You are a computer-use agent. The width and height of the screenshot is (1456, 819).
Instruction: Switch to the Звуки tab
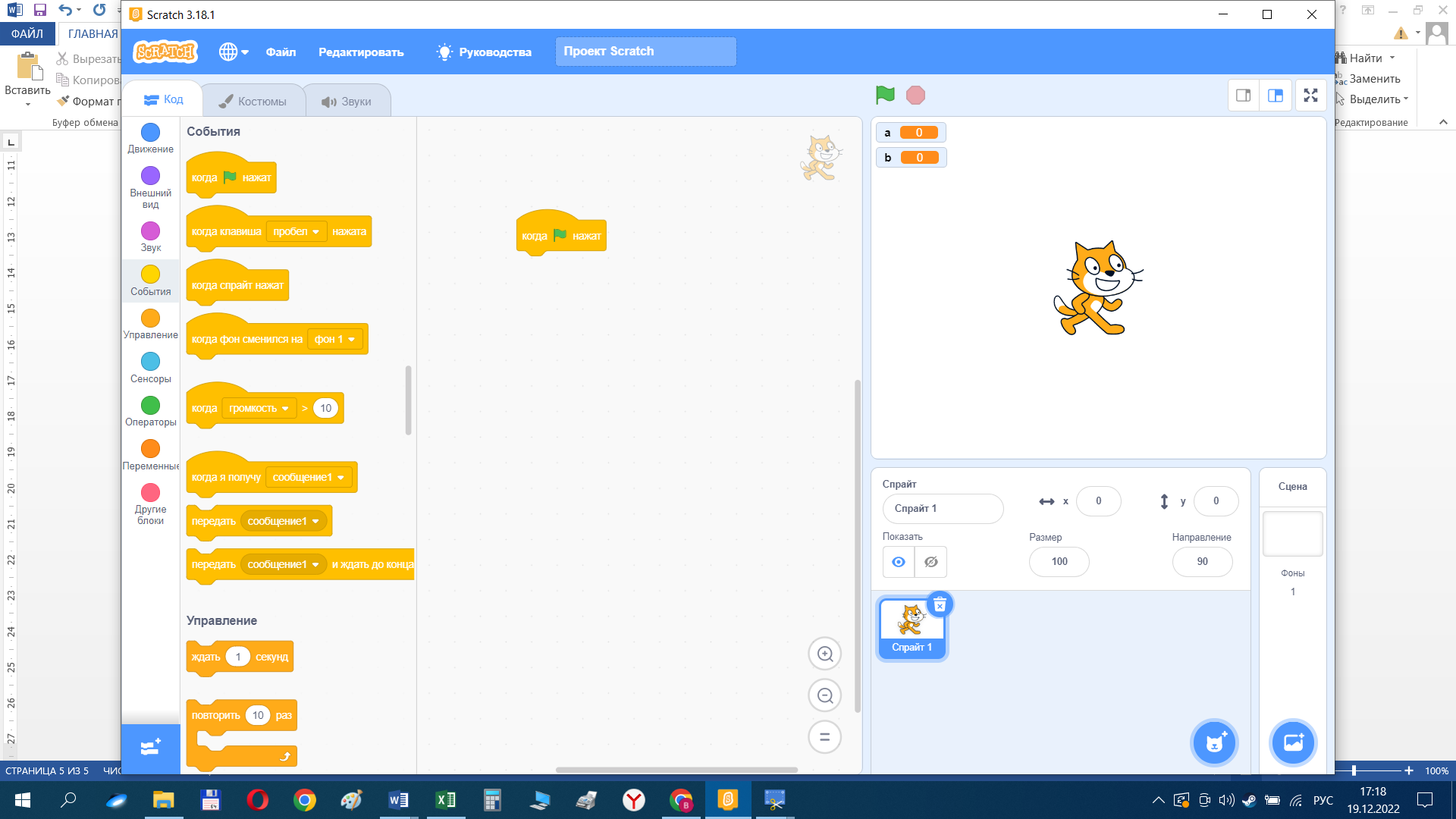pyautogui.click(x=347, y=101)
